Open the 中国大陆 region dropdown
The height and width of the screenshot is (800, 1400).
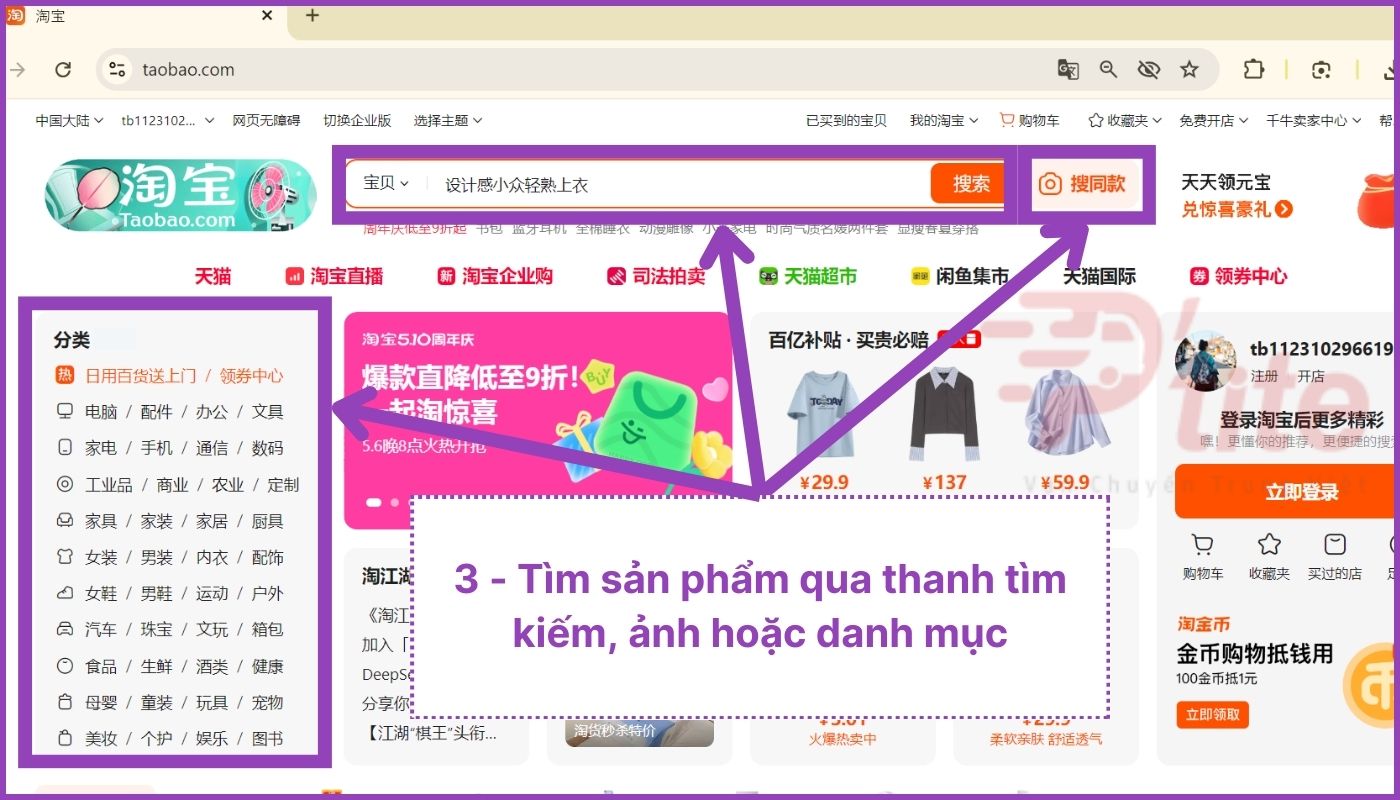tap(69, 120)
